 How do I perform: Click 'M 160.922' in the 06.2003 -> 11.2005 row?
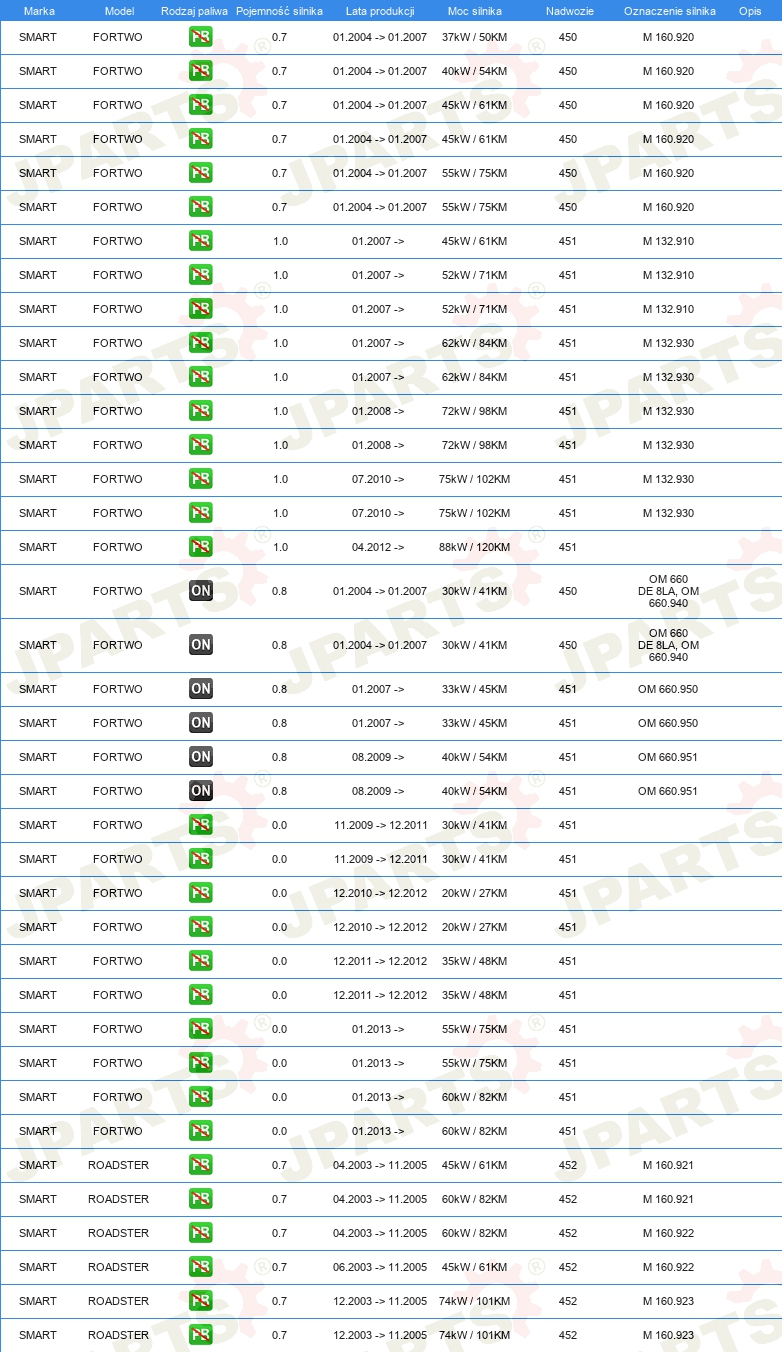pyautogui.click(x=668, y=1267)
